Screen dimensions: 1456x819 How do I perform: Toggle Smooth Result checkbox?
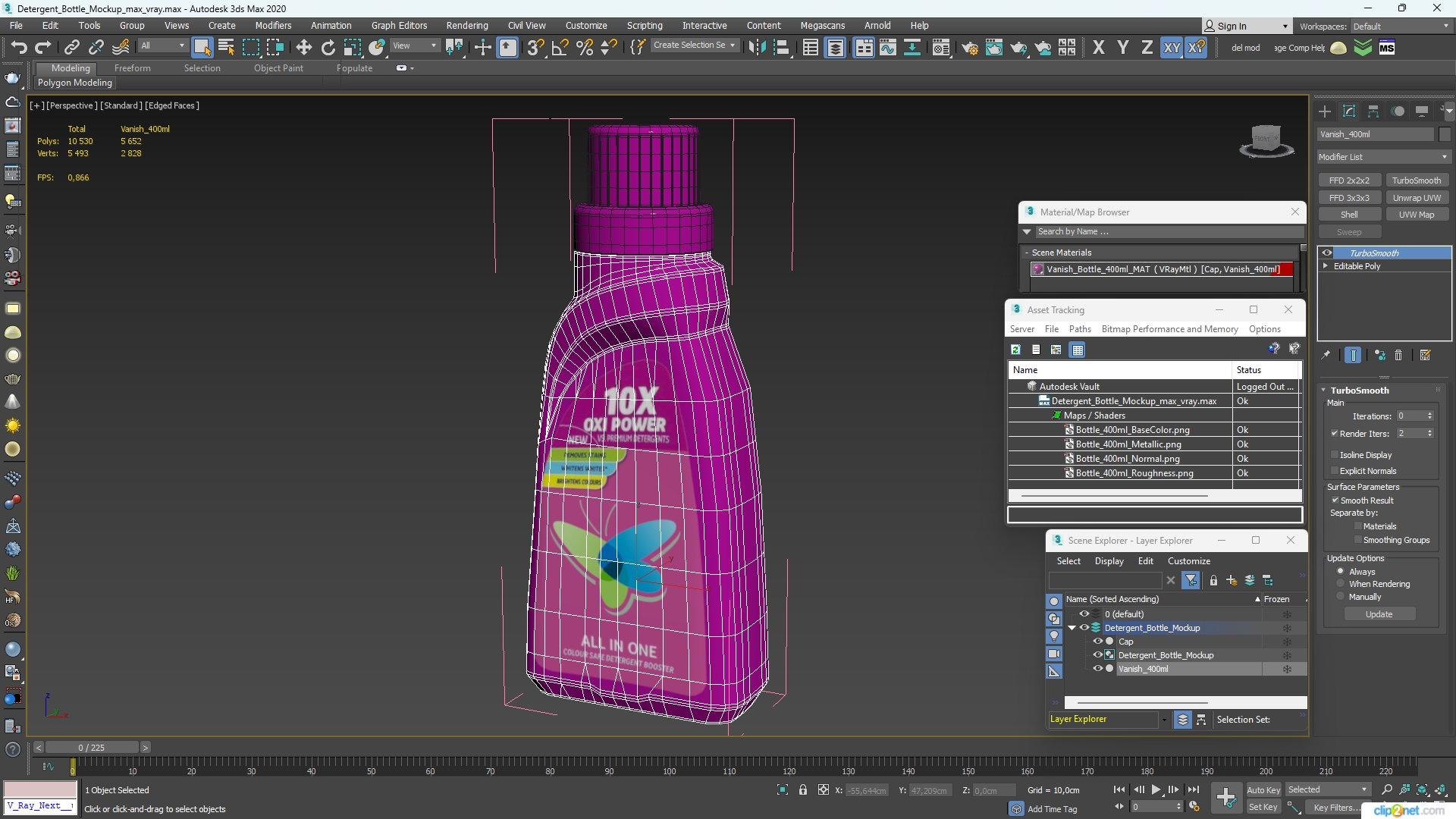(x=1335, y=500)
